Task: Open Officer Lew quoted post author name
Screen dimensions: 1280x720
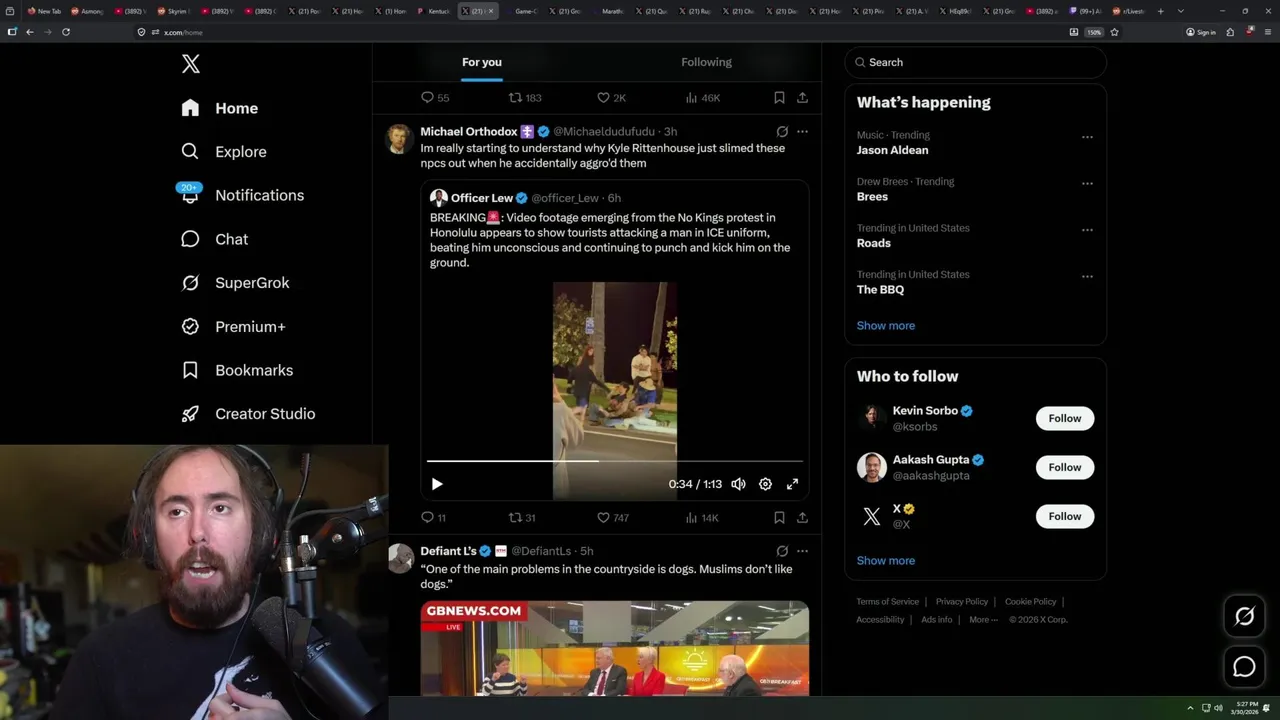Action: (x=482, y=198)
